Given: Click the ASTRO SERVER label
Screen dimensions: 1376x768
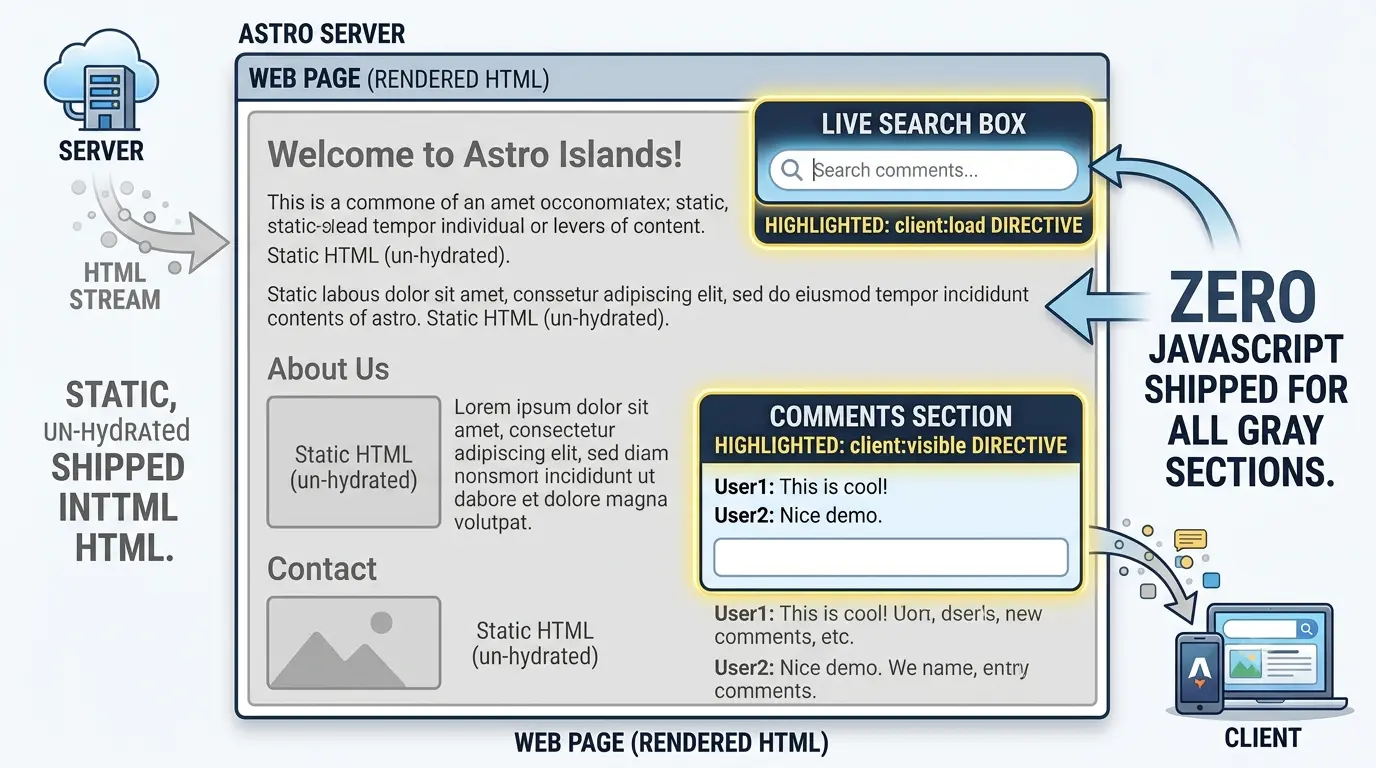Looking at the screenshot, I should click(322, 33).
